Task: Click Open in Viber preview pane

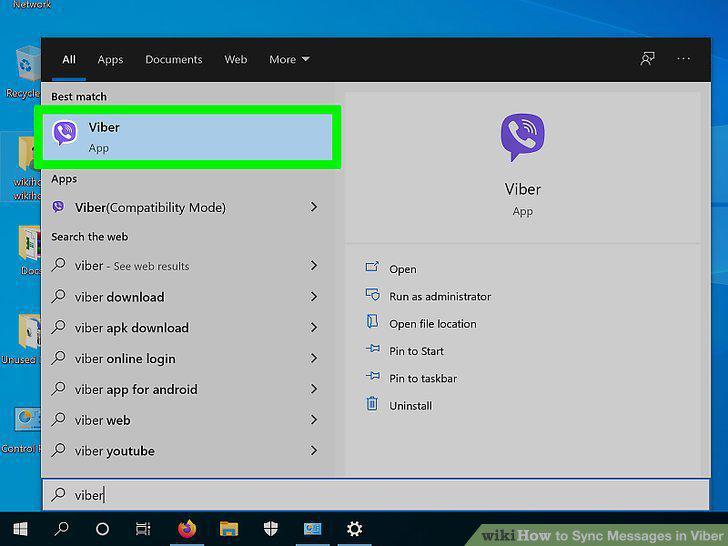Action: coord(403,269)
